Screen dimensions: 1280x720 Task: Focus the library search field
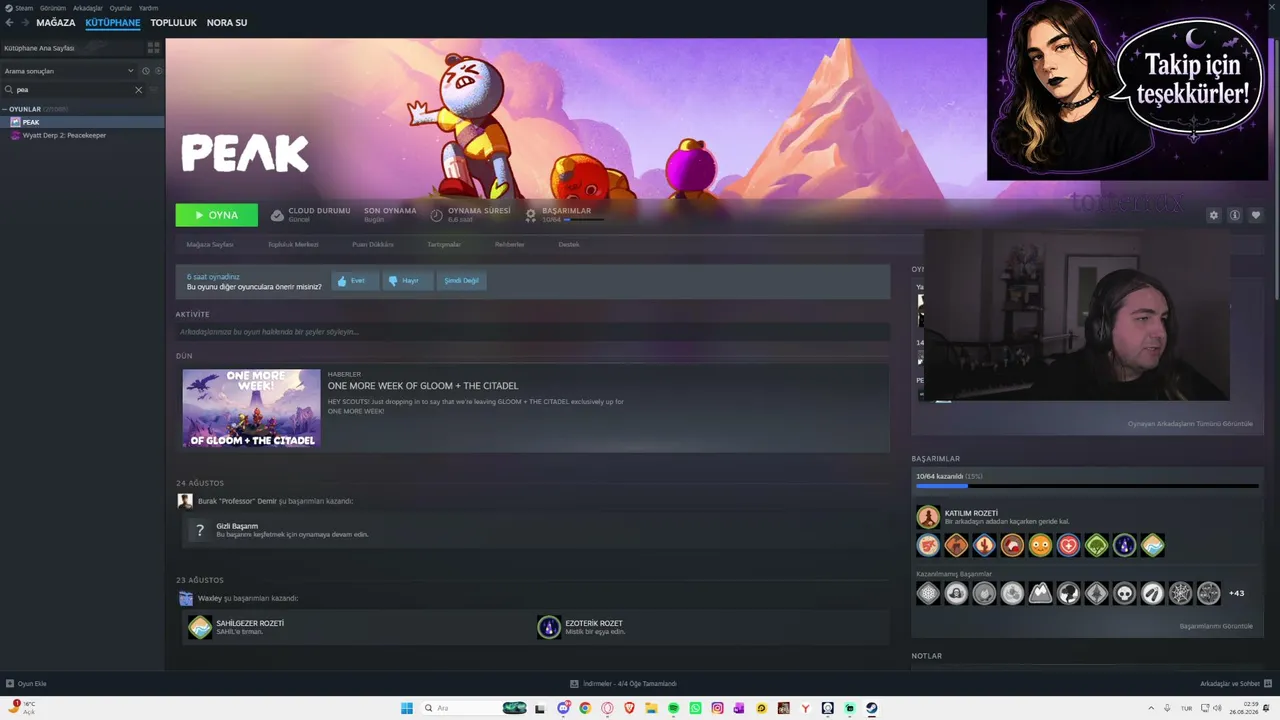pos(72,90)
